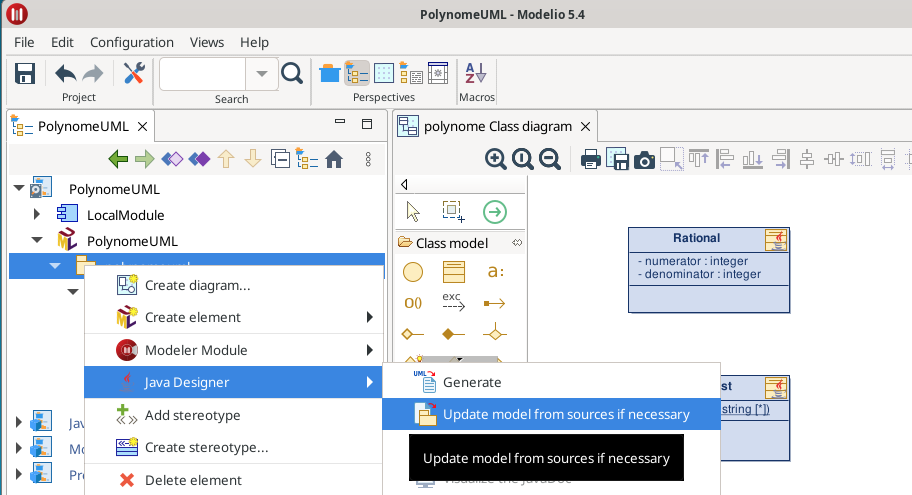The height and width of the screenshot is (495, 912).
Task: Open the Help menu
Action: 254,42
